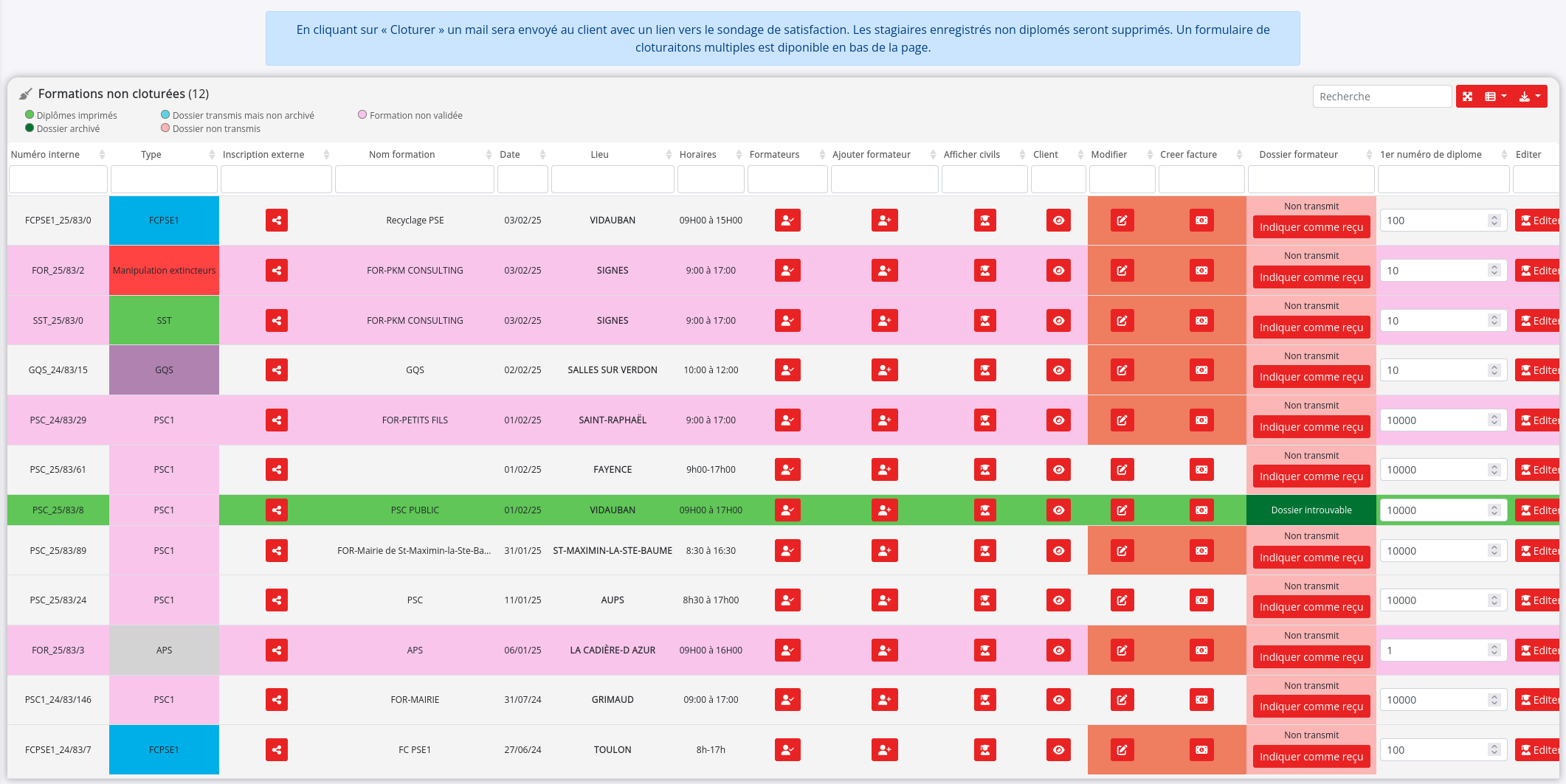Add a formateur to the GQS_24/83/15 row
The height and width of the screenshot is (784, 1566).
884,370
